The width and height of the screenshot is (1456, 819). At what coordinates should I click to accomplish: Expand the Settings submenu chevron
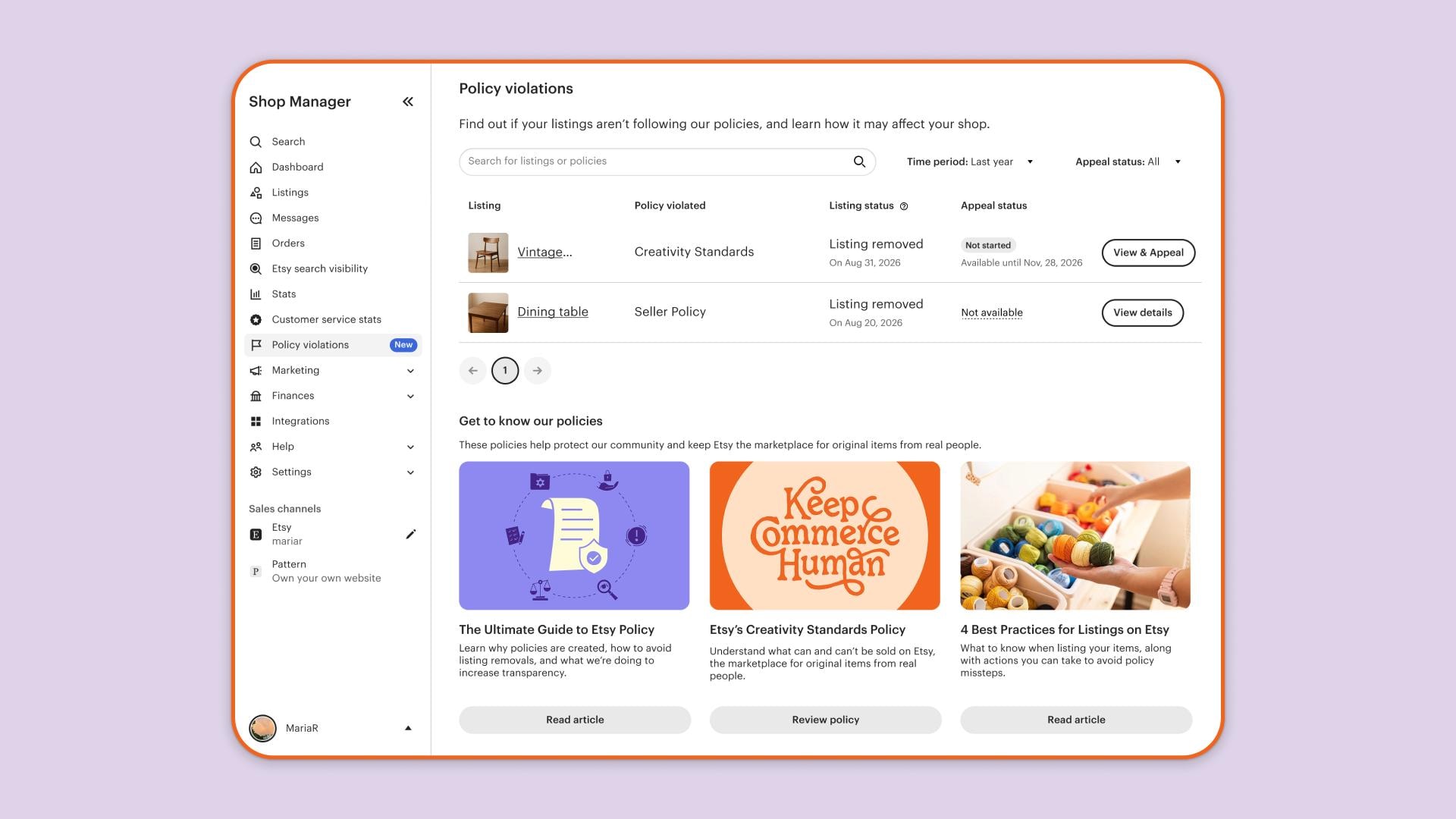pos(410,472)
